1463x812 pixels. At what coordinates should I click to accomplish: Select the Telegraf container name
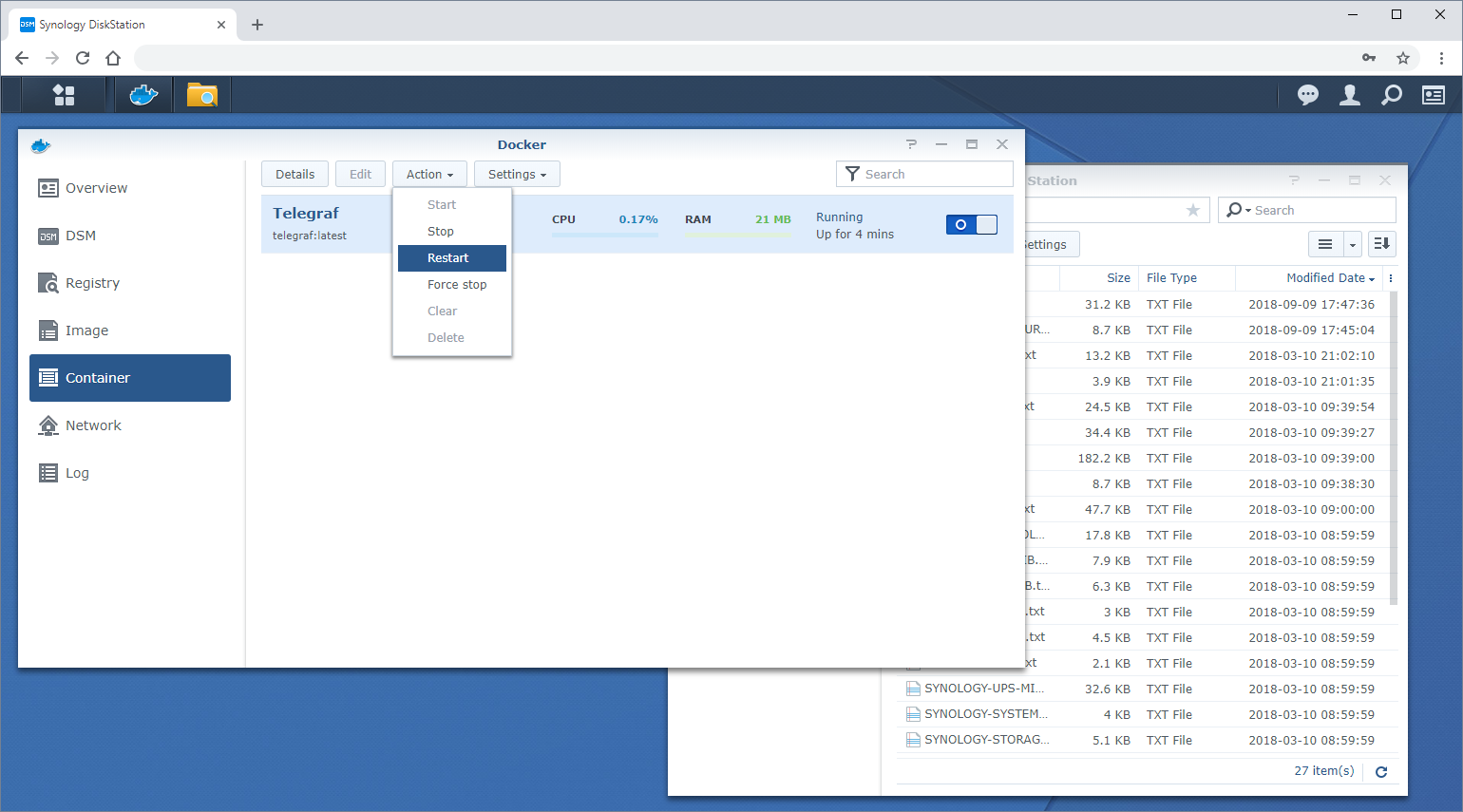[306, 214]
